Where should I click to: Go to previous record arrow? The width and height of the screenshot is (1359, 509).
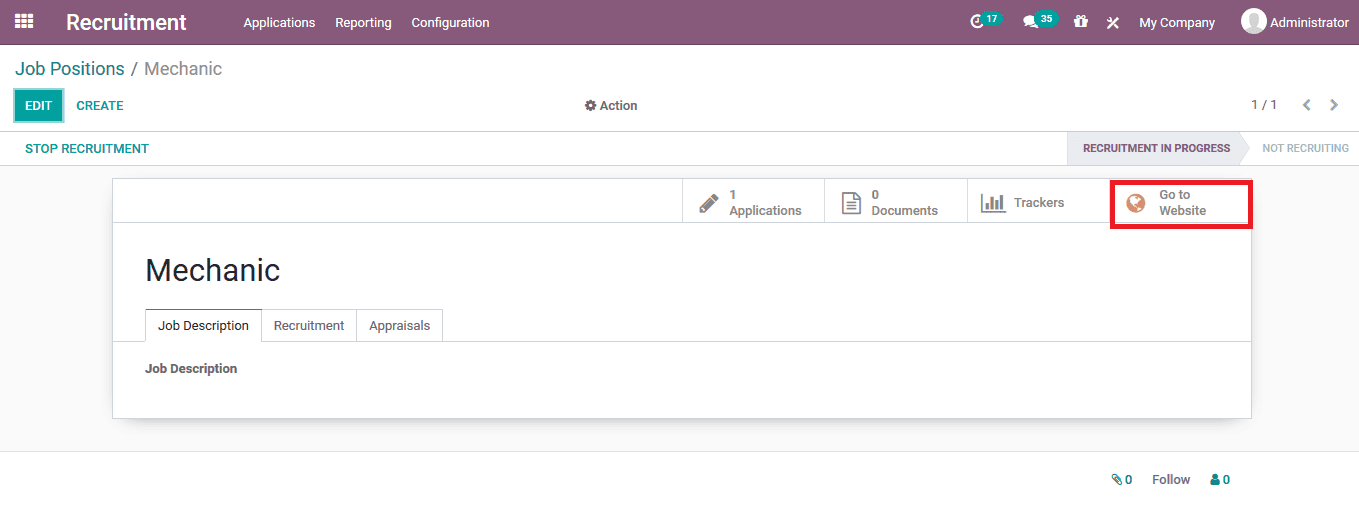[x=1306, y=105]
